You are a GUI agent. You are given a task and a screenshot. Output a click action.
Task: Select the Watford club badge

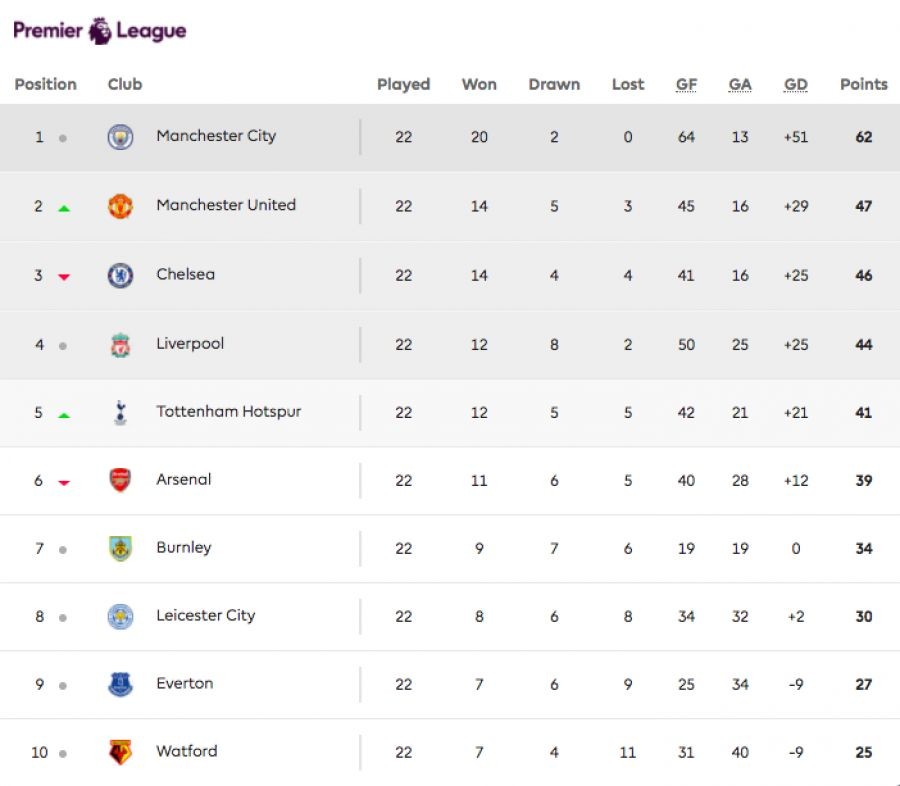click(x=120, y=753)
